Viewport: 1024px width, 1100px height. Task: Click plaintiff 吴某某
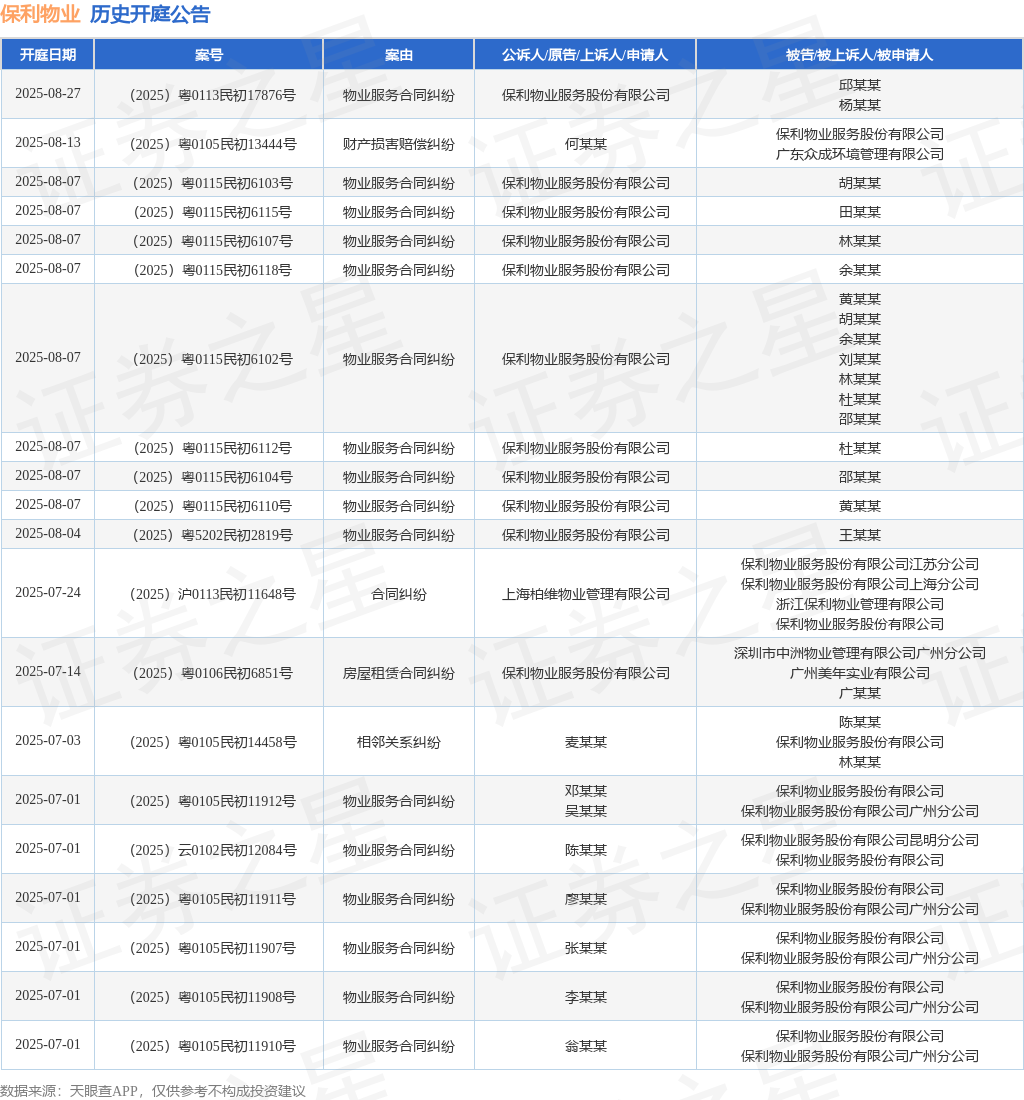(x=586, y=811)
